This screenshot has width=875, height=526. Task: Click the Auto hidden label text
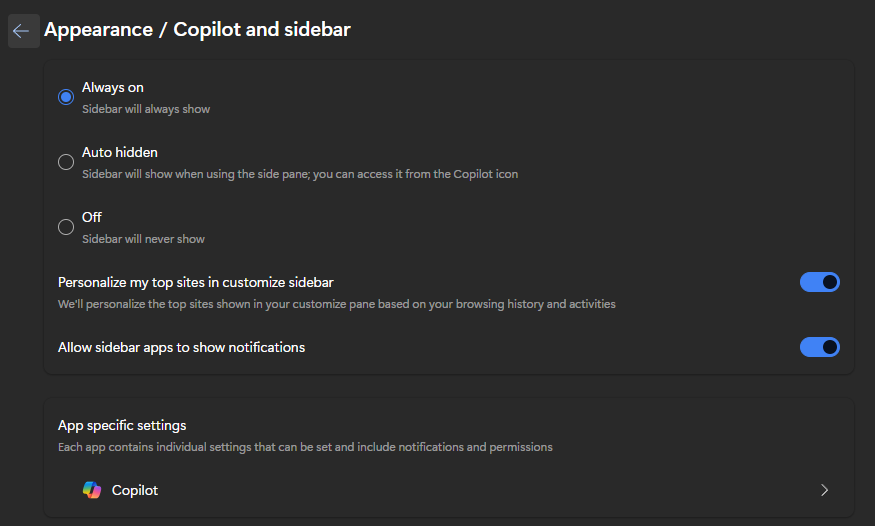120,153
